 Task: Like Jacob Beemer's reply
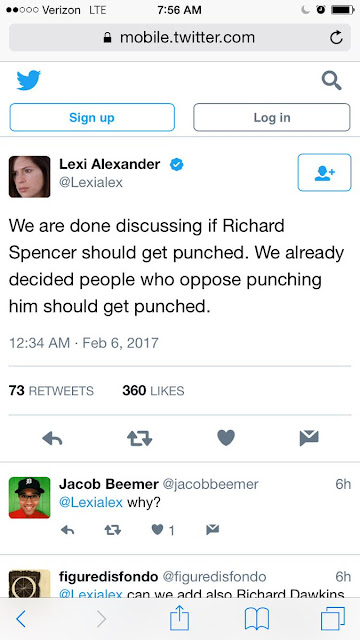(157, 530)
